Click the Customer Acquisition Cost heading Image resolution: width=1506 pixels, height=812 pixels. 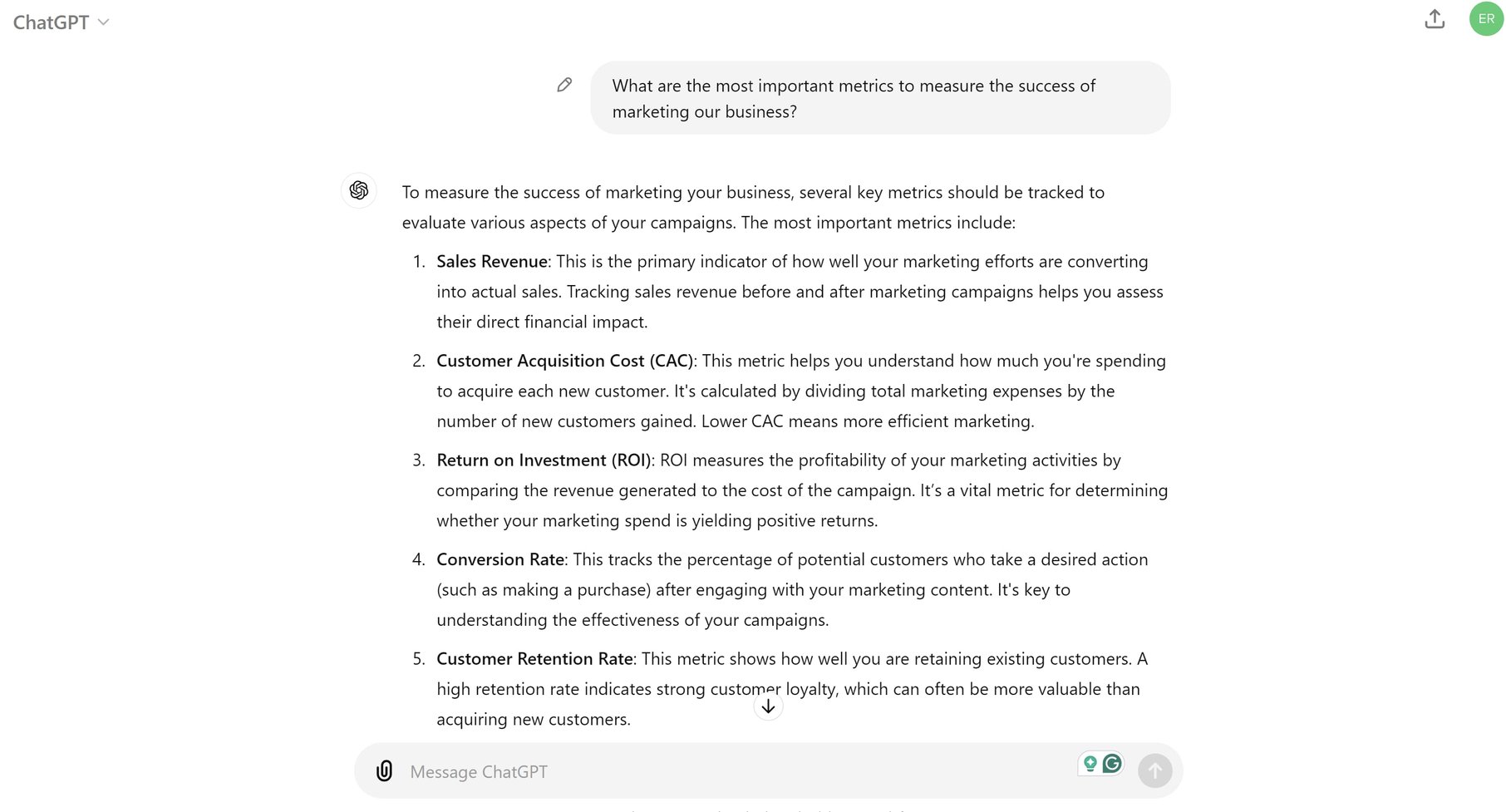click(x=565, y=361)
